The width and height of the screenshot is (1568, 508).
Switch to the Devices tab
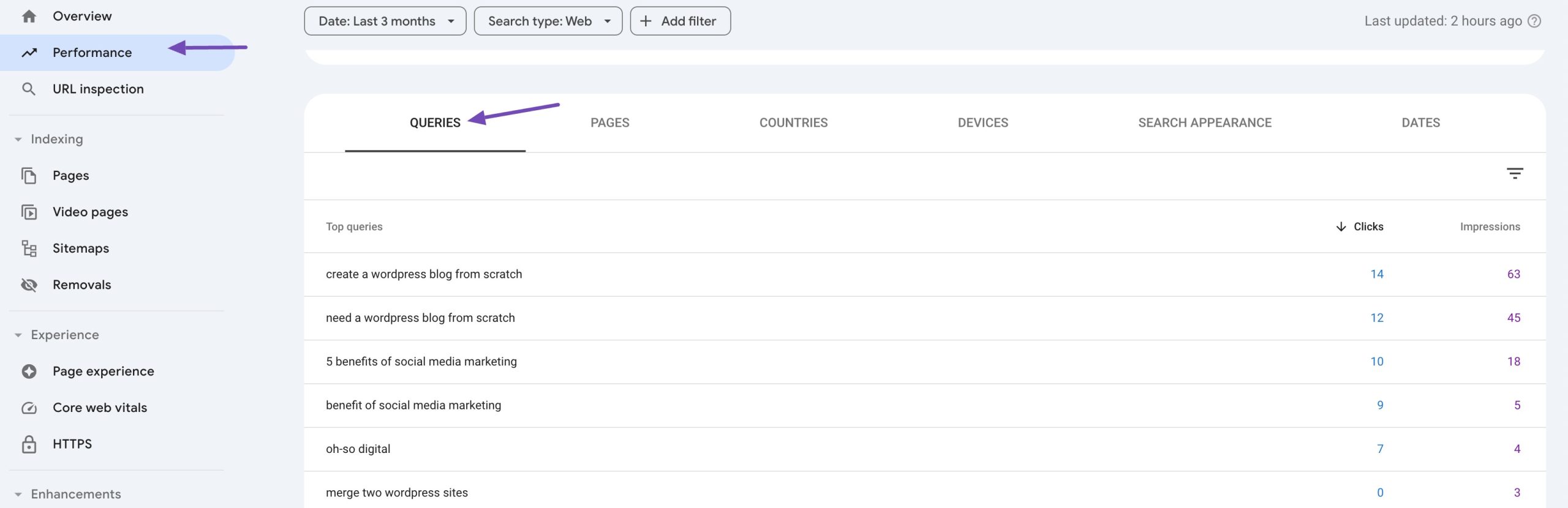pyautogui.click(x=982, y=123)
